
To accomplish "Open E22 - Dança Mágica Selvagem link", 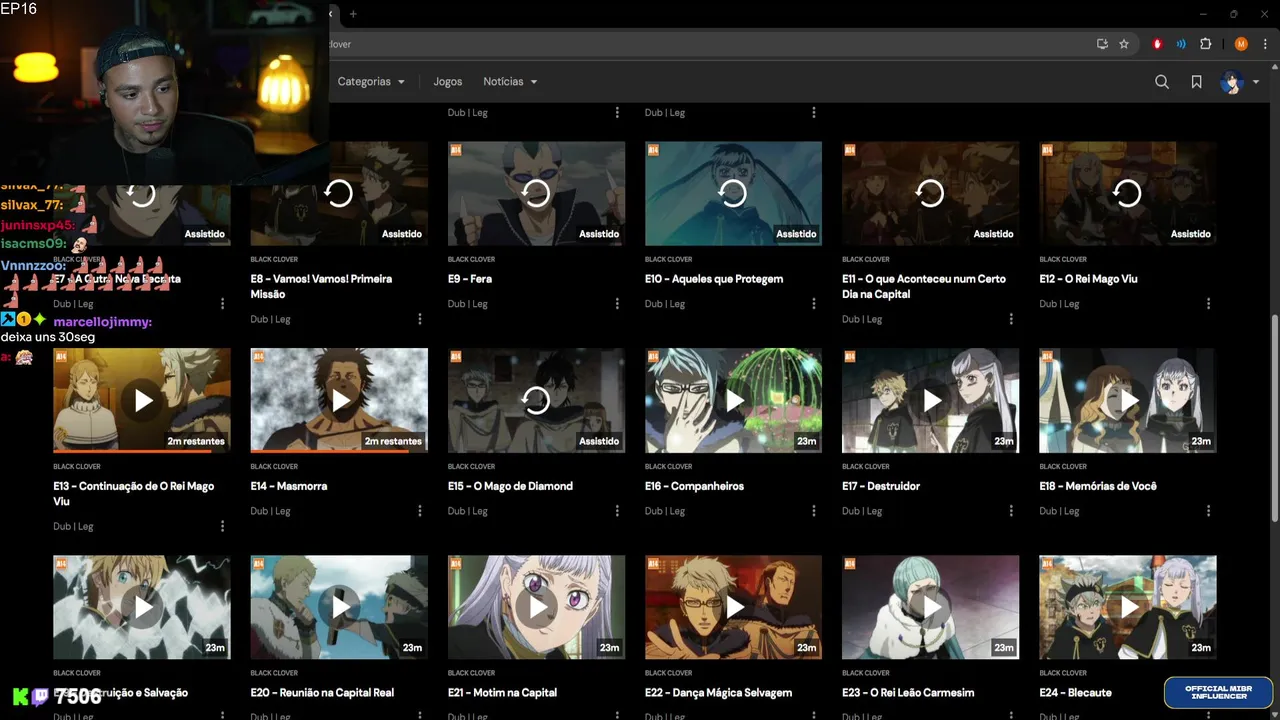I will click(718, 693).
